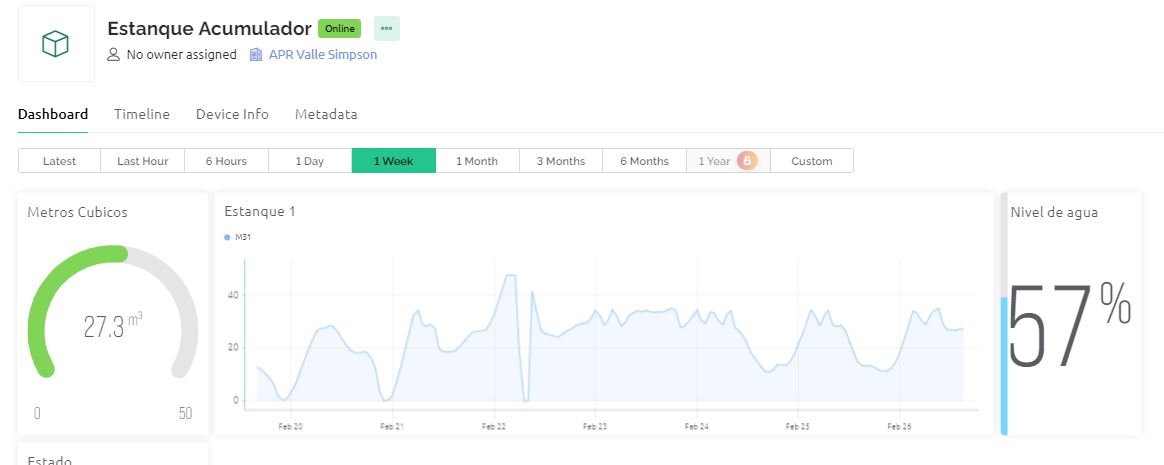This screenshot has width=1164, height=465.
Task: Select the Dashboard tab
Action: coord(53,114)
